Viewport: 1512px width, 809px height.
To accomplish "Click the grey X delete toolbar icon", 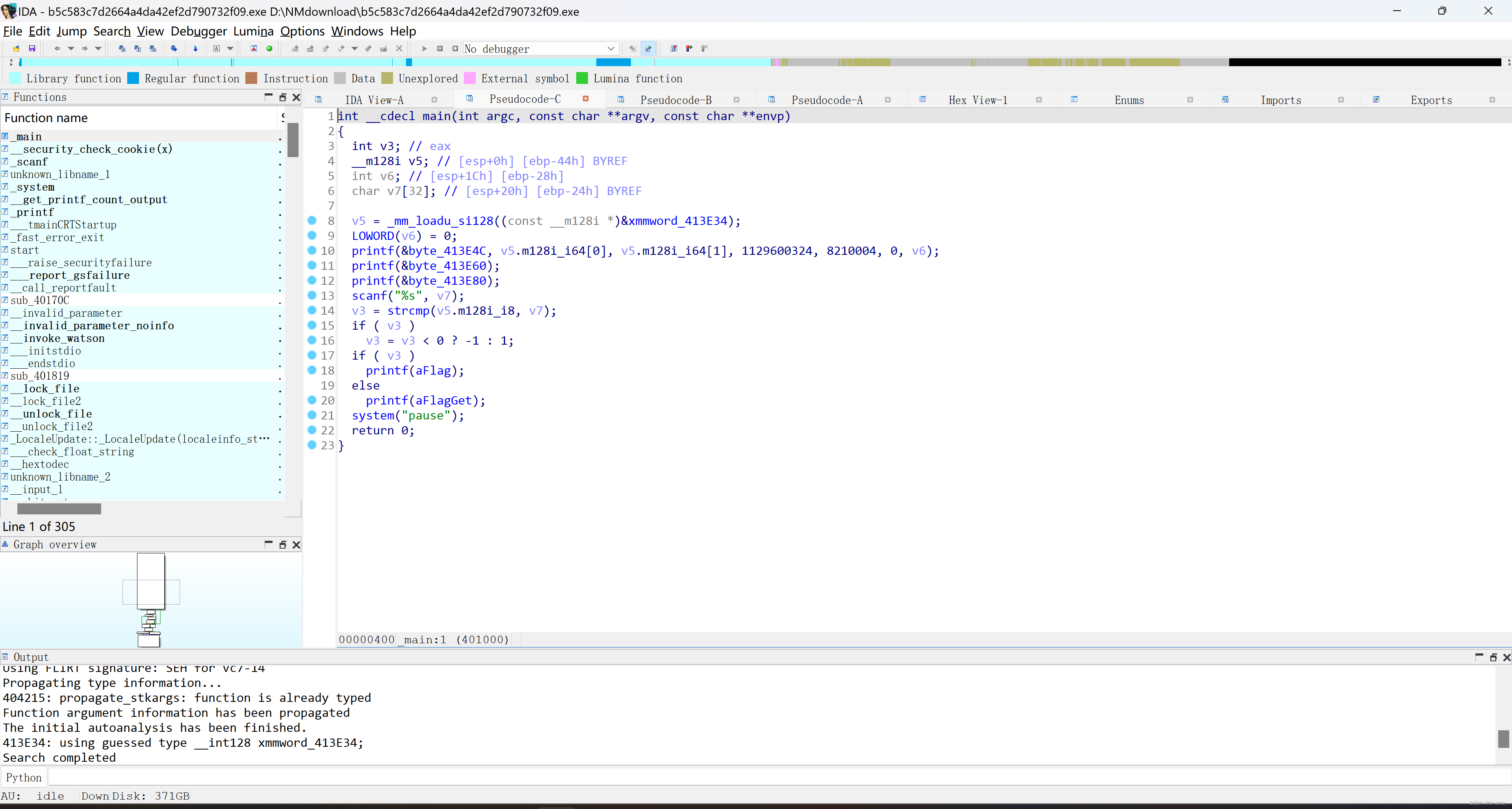I will click(x=399, y=49).
